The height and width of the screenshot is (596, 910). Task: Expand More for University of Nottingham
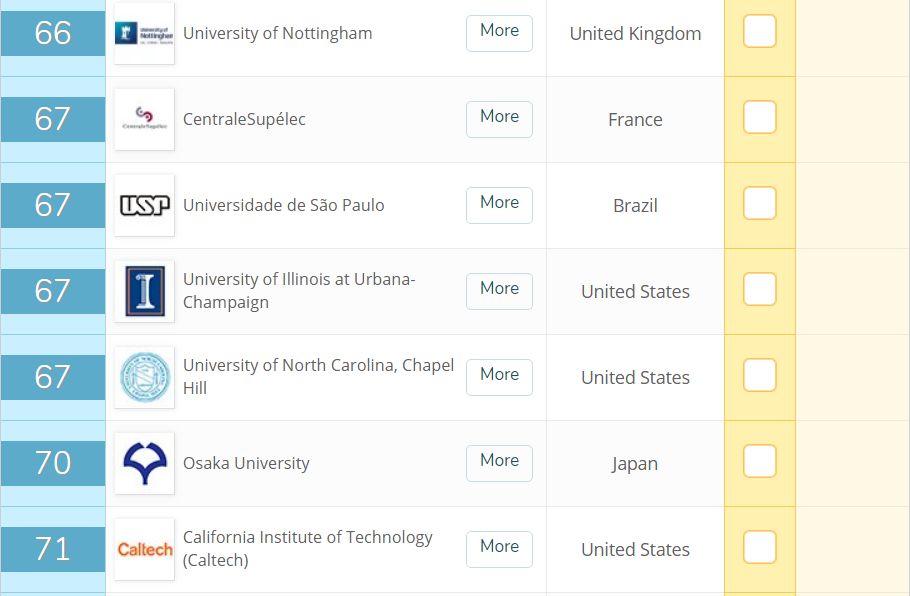coord(499,33)
